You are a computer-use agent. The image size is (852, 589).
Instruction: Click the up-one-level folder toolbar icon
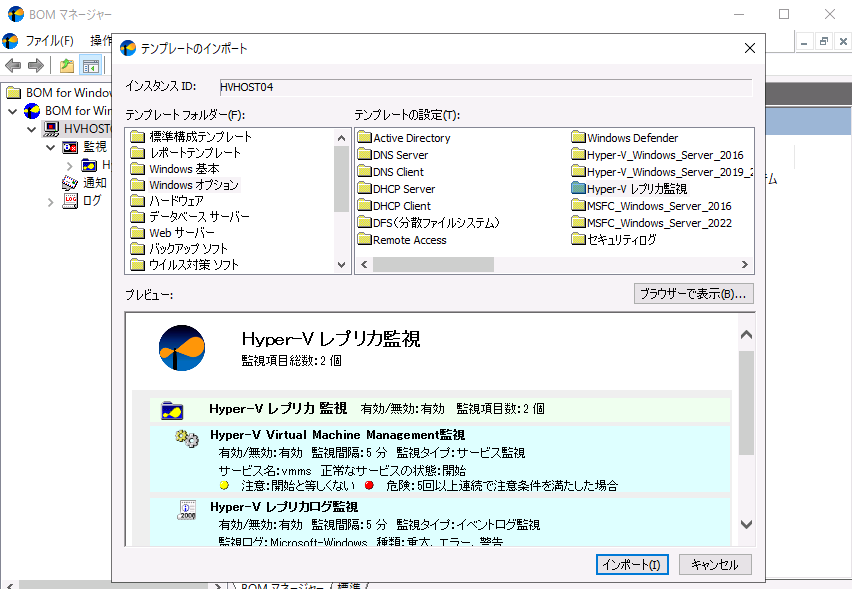point(67,66)
